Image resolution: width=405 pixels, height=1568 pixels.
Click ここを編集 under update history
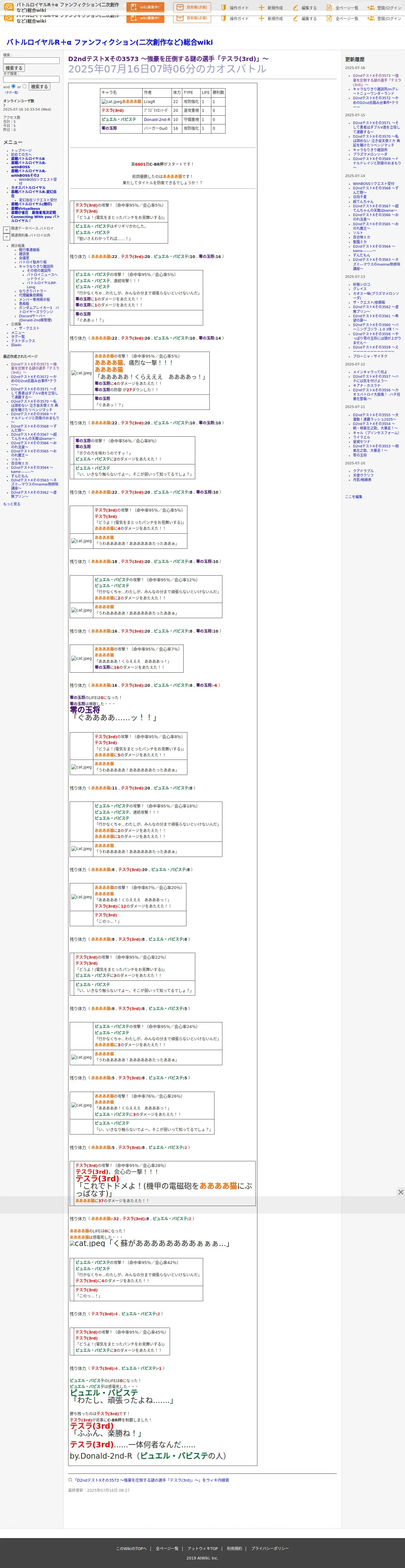[353, 497]
